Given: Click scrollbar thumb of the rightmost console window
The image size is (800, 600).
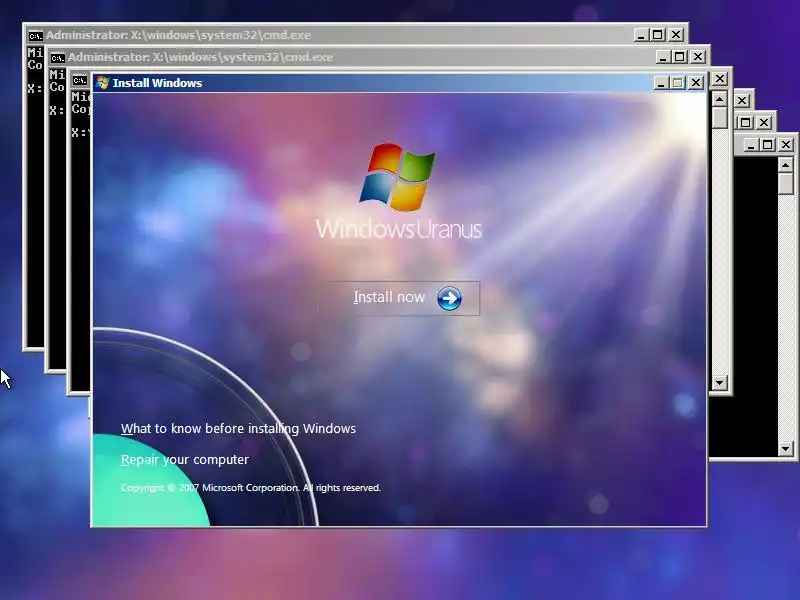Looking at the screenshot, I should pyautogui.click(x=786, y=183).
